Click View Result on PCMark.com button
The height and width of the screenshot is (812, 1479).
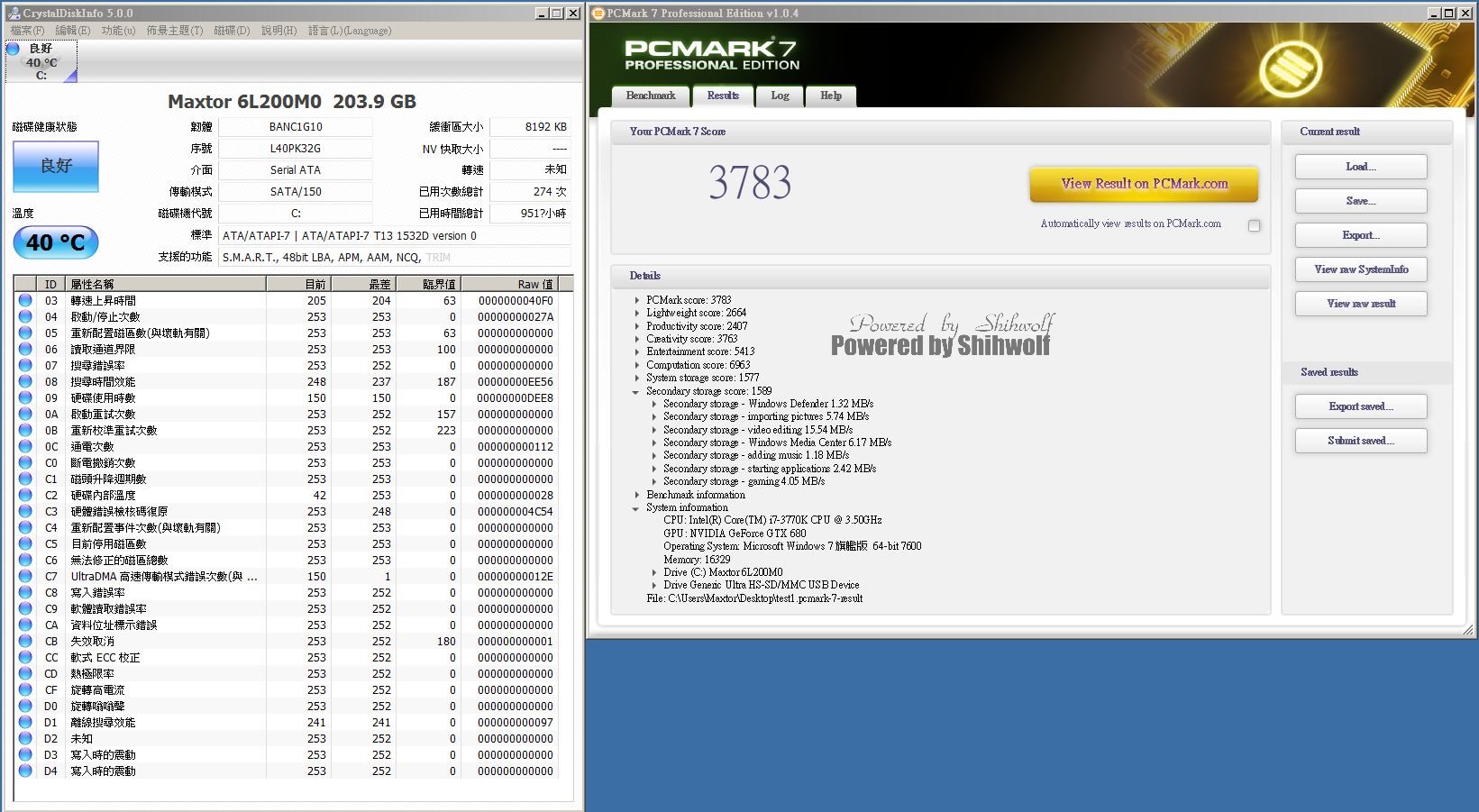[1144, 184]
